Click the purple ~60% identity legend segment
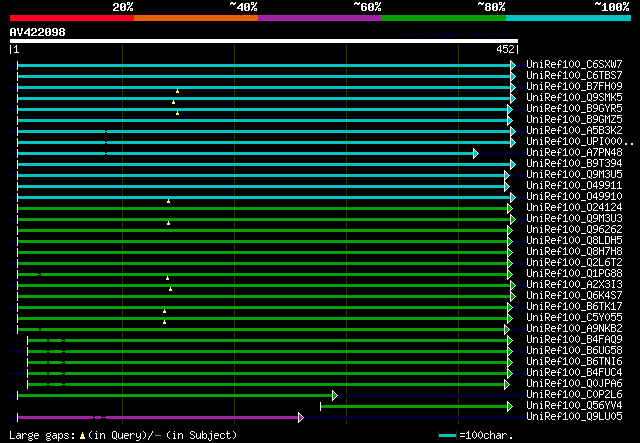This screenshot has height=443, width=640. click(319, 18)
